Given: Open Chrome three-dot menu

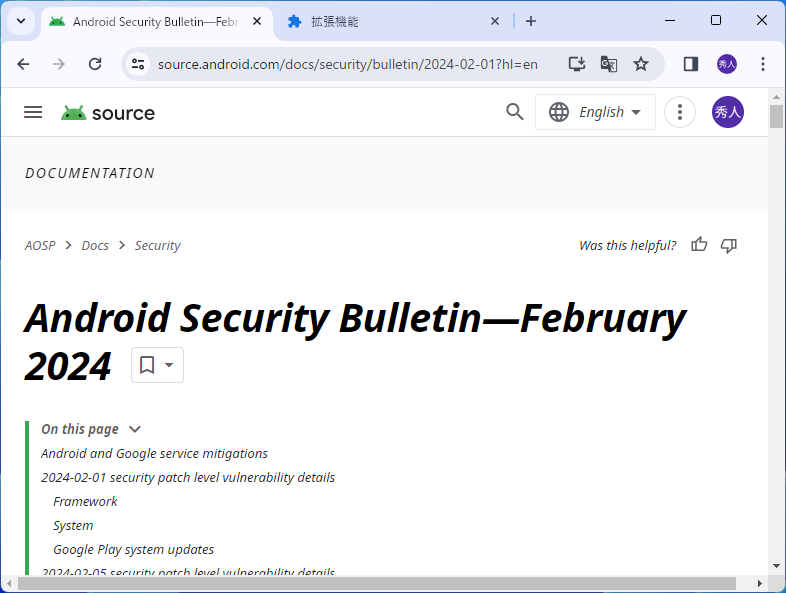Looking at the screenshot, I should coord(762,64).
